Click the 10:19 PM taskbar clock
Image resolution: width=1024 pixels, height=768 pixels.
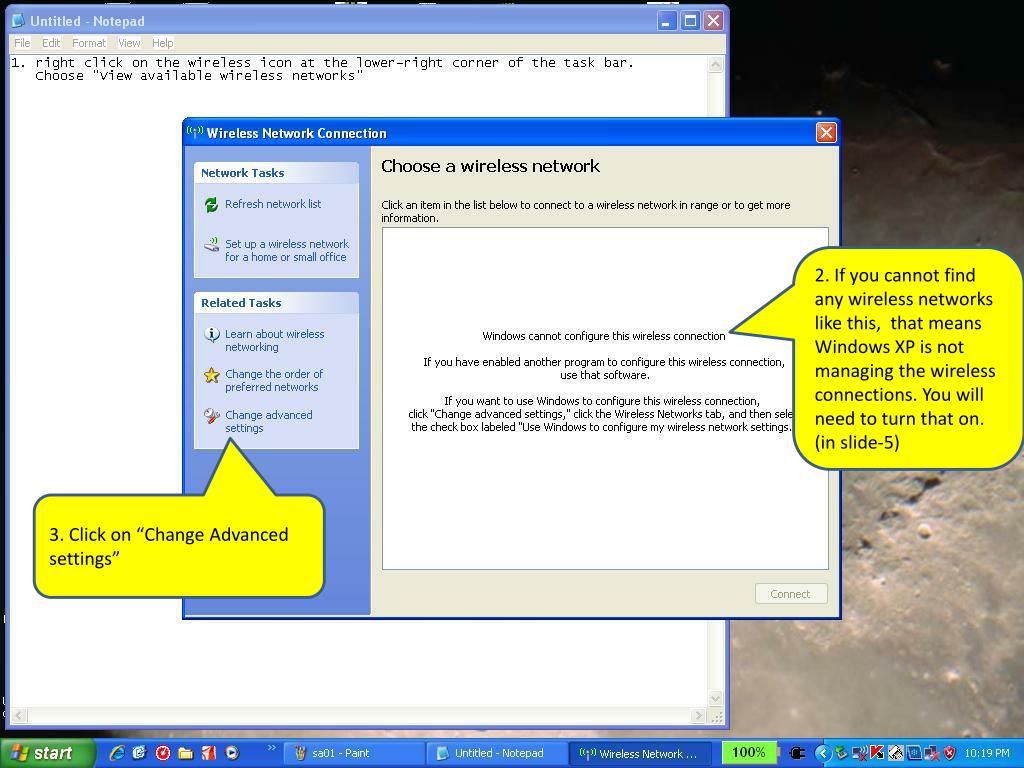[x=987, y=753]
